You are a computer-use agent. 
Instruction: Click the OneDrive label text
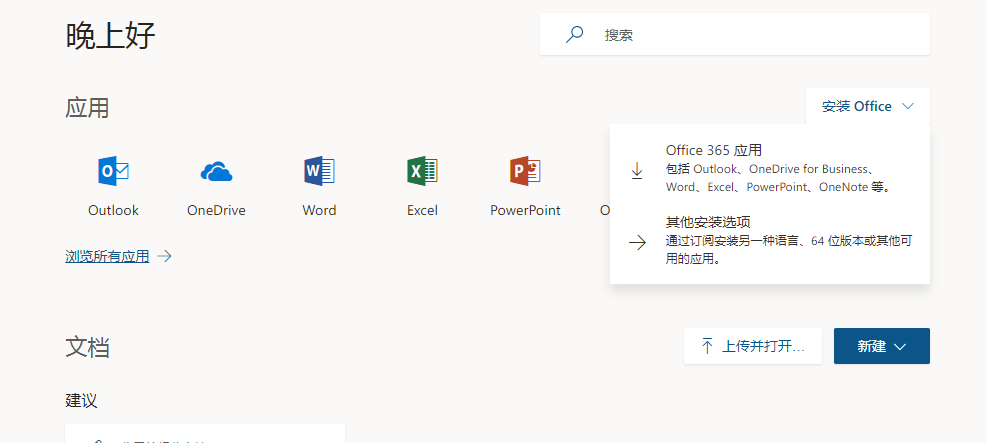point(216,210)
